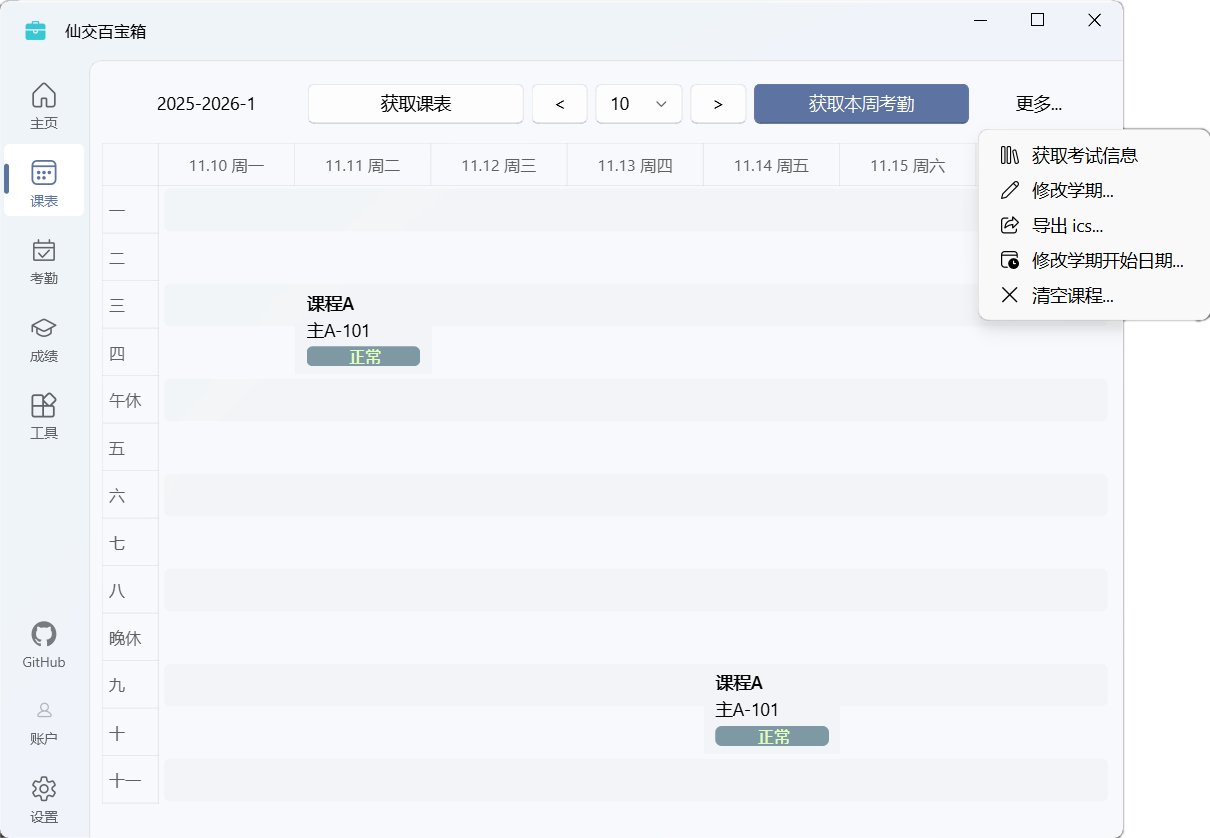This screenshot has width=1210, height=838.
Task: Expand the week number 10 dropdown
Action: point(639,104)
